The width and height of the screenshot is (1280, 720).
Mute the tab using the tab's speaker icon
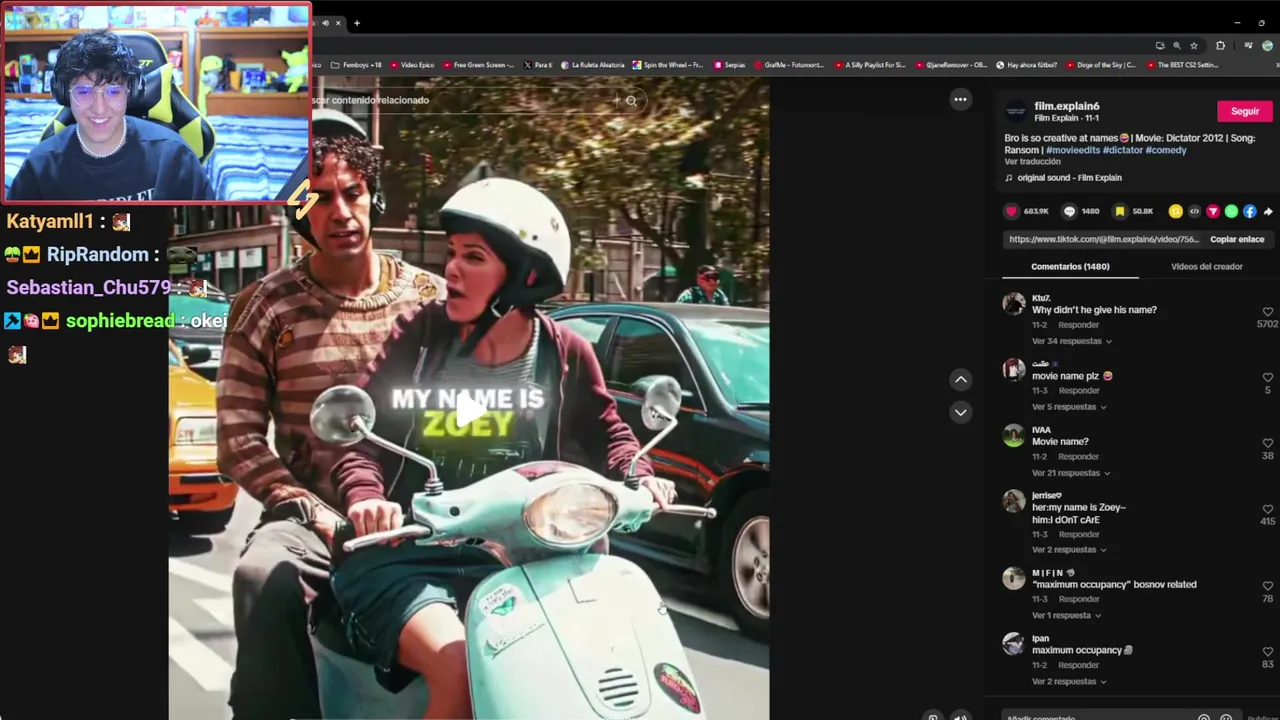(x=325, y=23)
